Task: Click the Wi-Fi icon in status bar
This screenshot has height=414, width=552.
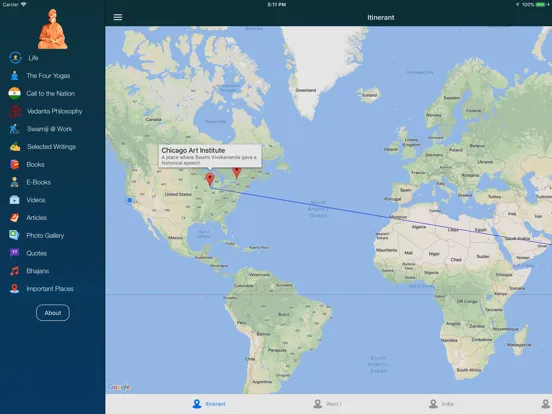Action: (24, 4)
